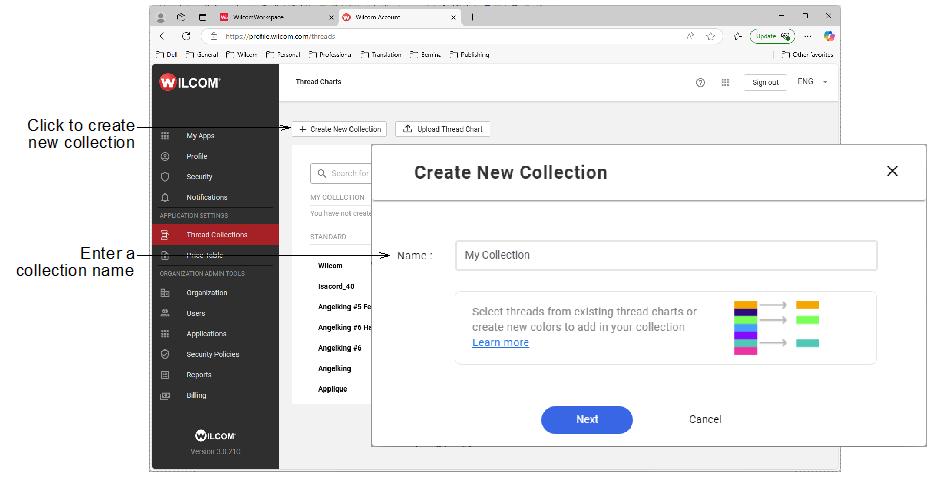Open the apps grid icon in header
Image resolution: width=932 pixels, height=478 pixels.
point(725,83)
